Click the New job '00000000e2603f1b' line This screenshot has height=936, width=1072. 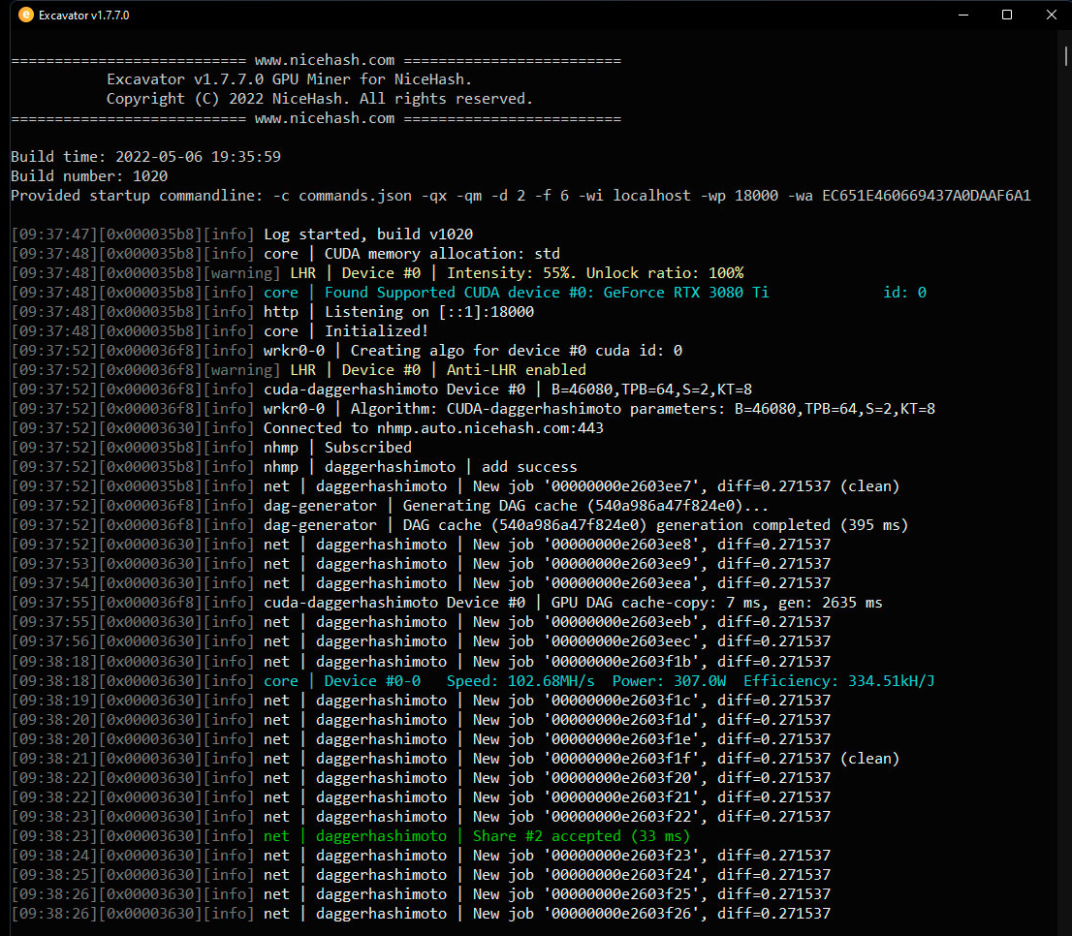coord(420,661)
